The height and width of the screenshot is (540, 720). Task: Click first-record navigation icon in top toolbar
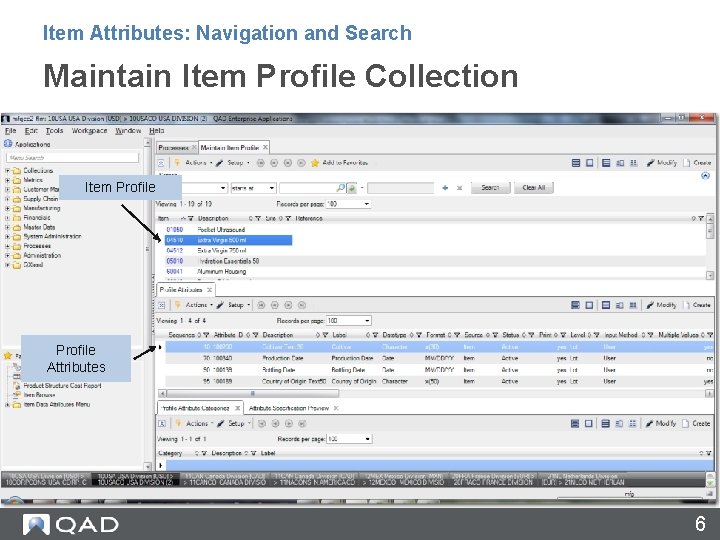click(x=260, y=163)
